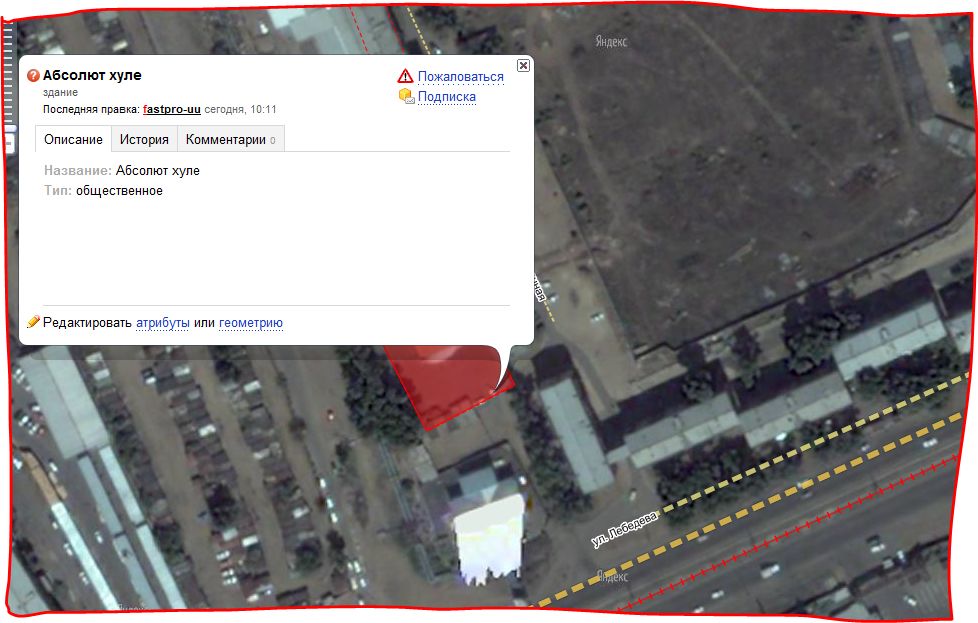Click the Абсолют хуле balloon title
The width and height of the screenshot is (978, 623).
point(92,75)
